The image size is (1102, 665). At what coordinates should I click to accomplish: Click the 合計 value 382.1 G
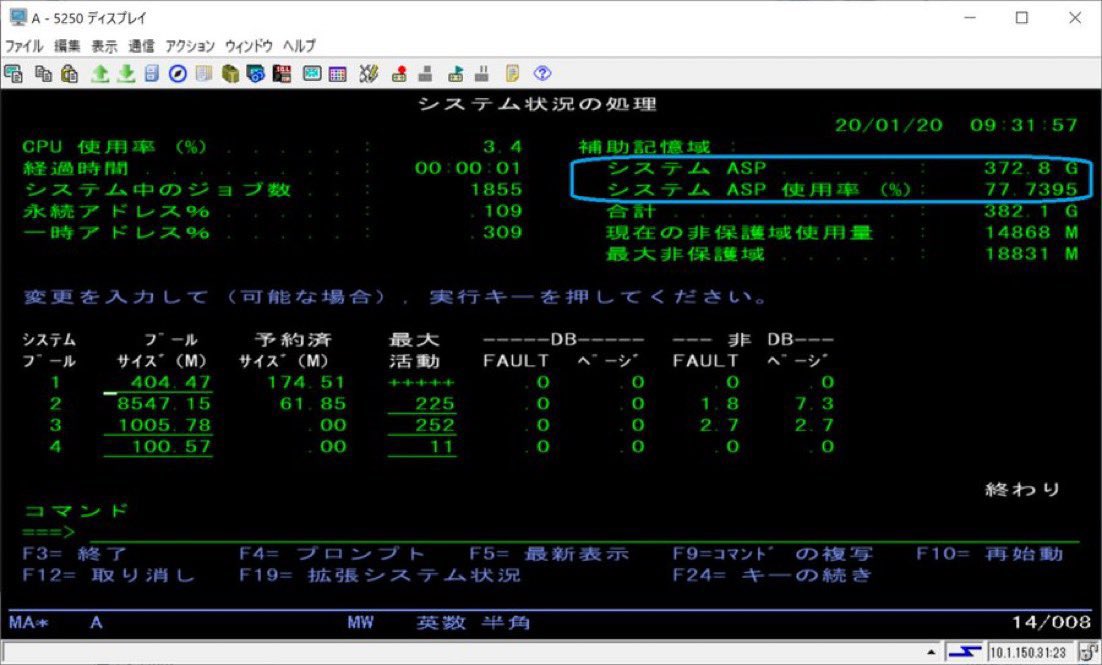coord(1031,211)
